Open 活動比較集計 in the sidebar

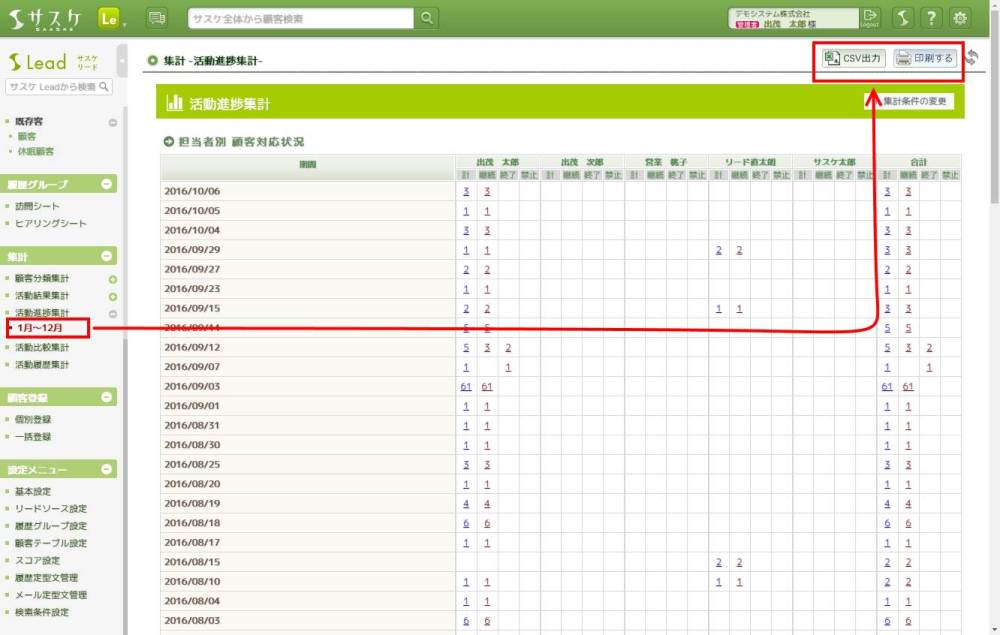point(42,347)
